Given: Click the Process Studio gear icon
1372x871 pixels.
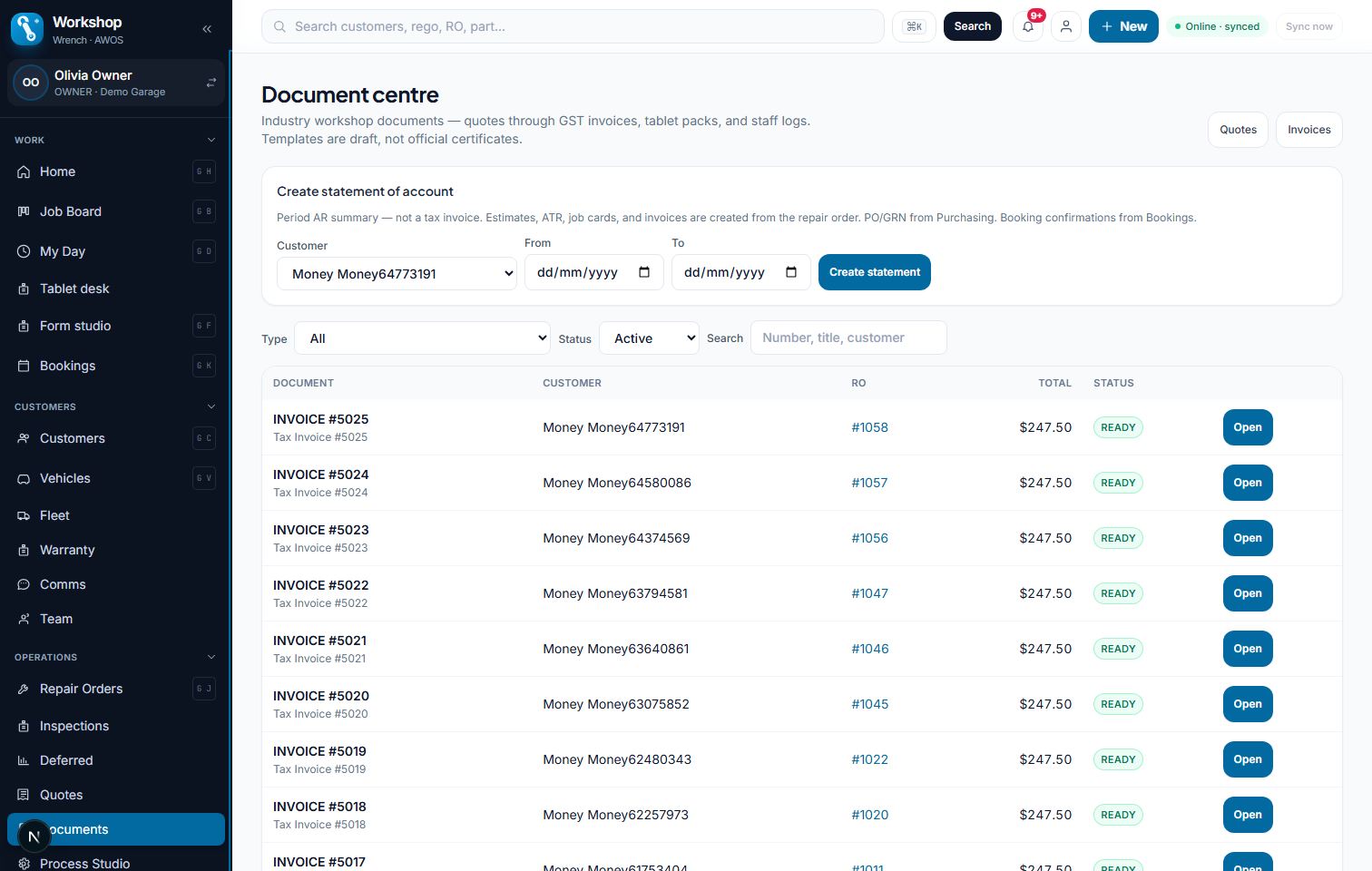Looking at the screenshot, I should pos(24,864).
